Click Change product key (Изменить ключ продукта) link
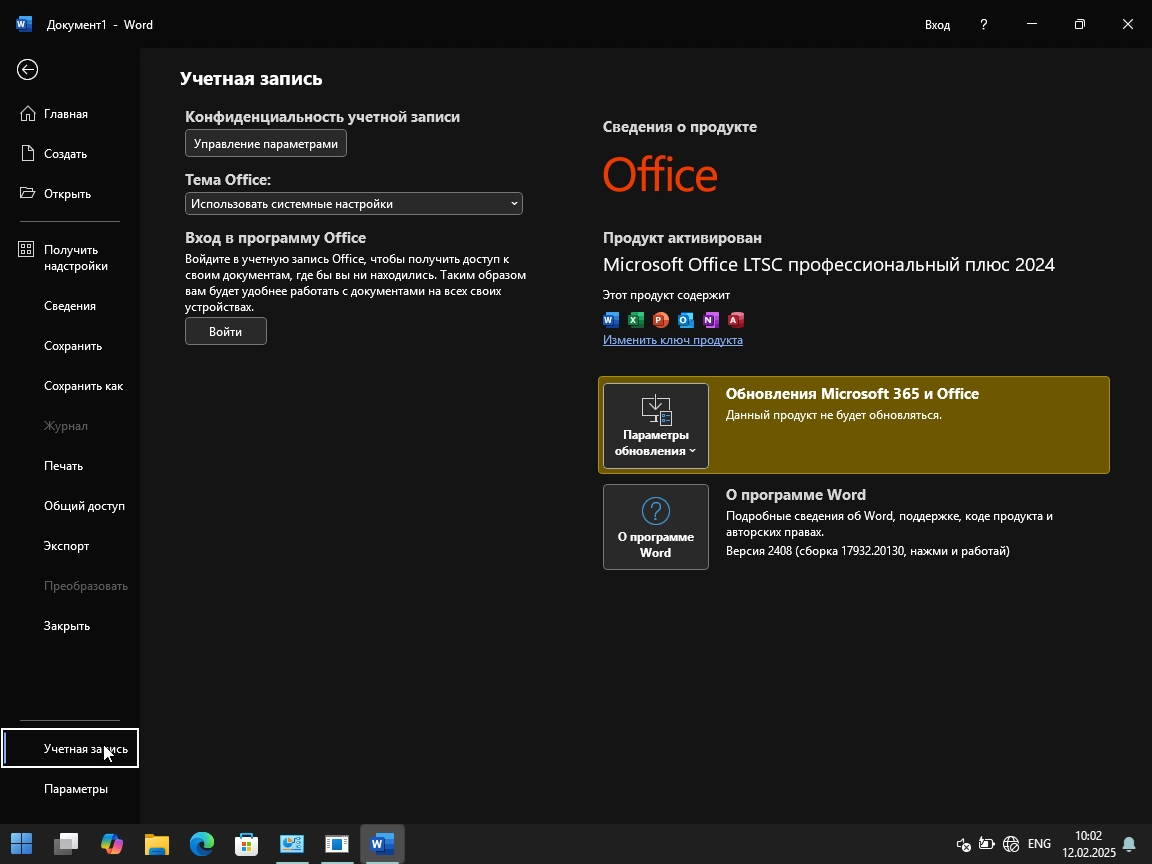This screenshot has width=1152, height=864. pos(672,340)
